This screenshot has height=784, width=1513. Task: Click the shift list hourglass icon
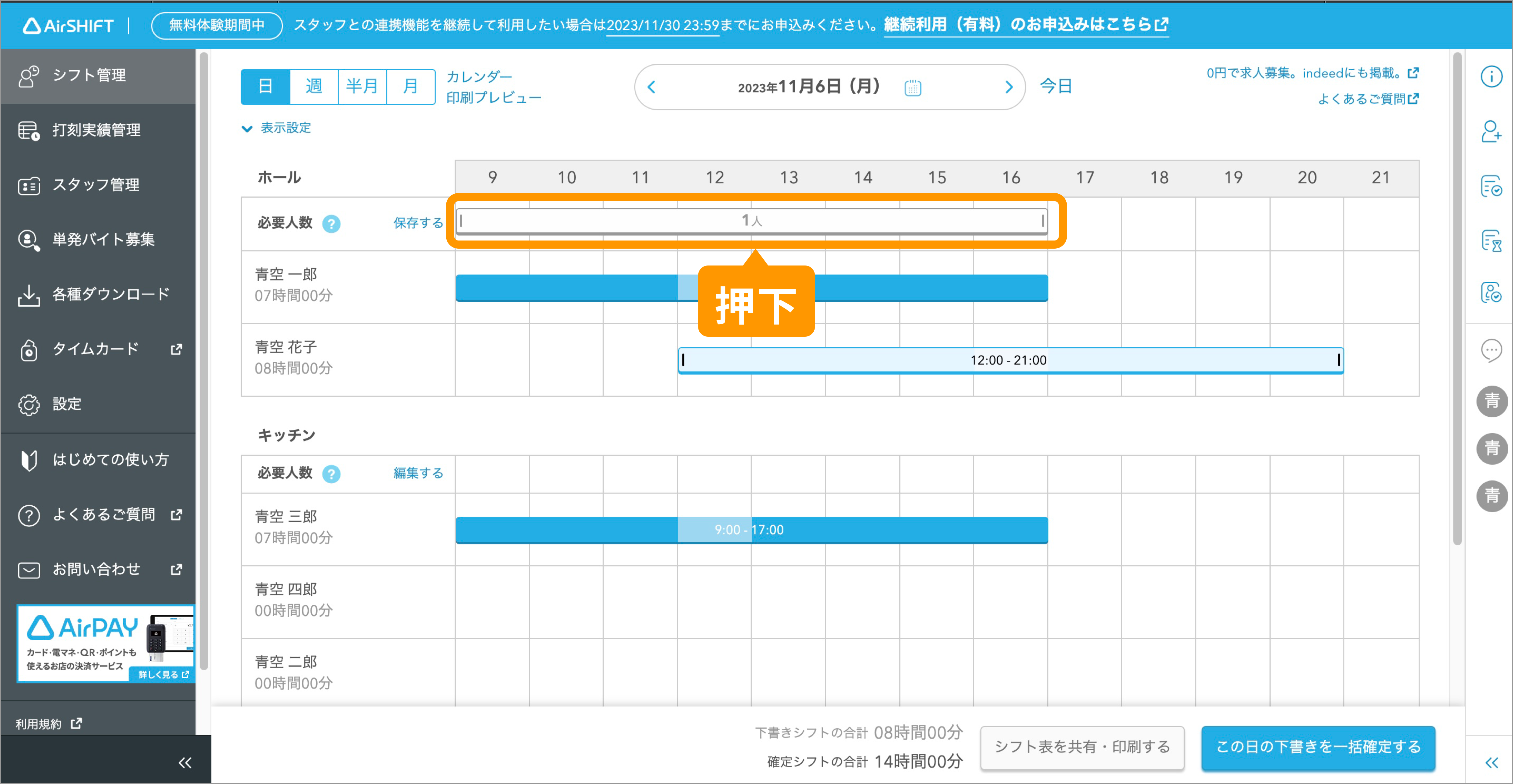click(x=1491, y=241)
